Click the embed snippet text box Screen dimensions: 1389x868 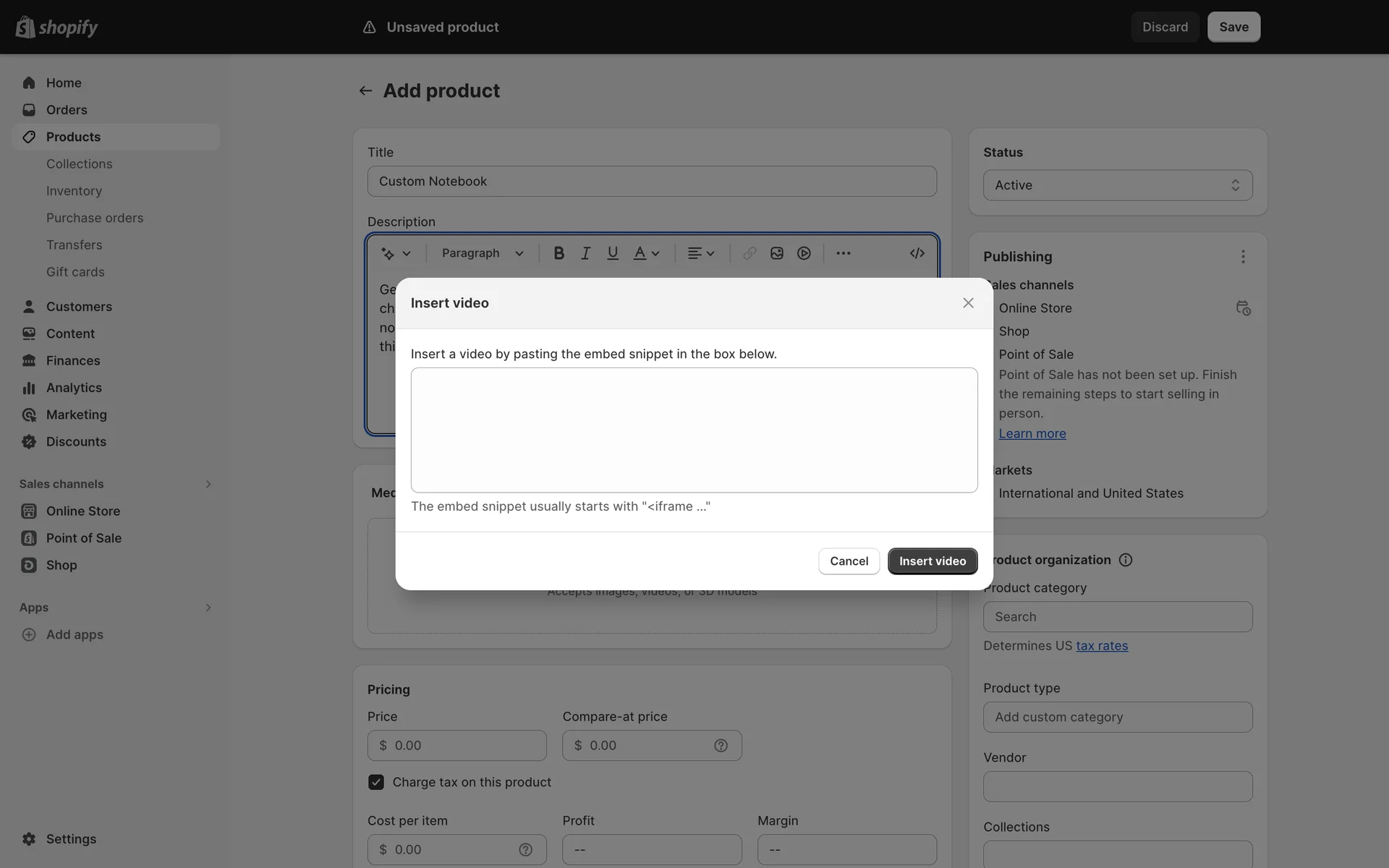pyautogui.click(x=694, y=430)
